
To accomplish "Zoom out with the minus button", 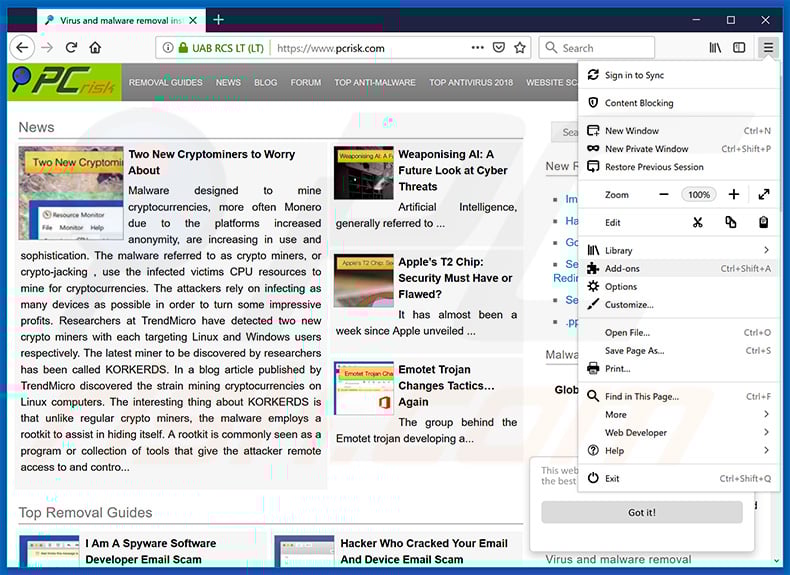I will [x=664, y=195].
